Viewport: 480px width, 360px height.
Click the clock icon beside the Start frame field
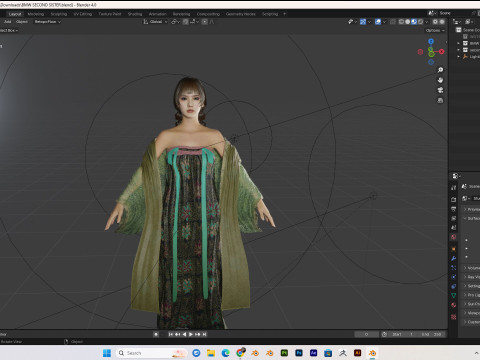tap(384, 334)
